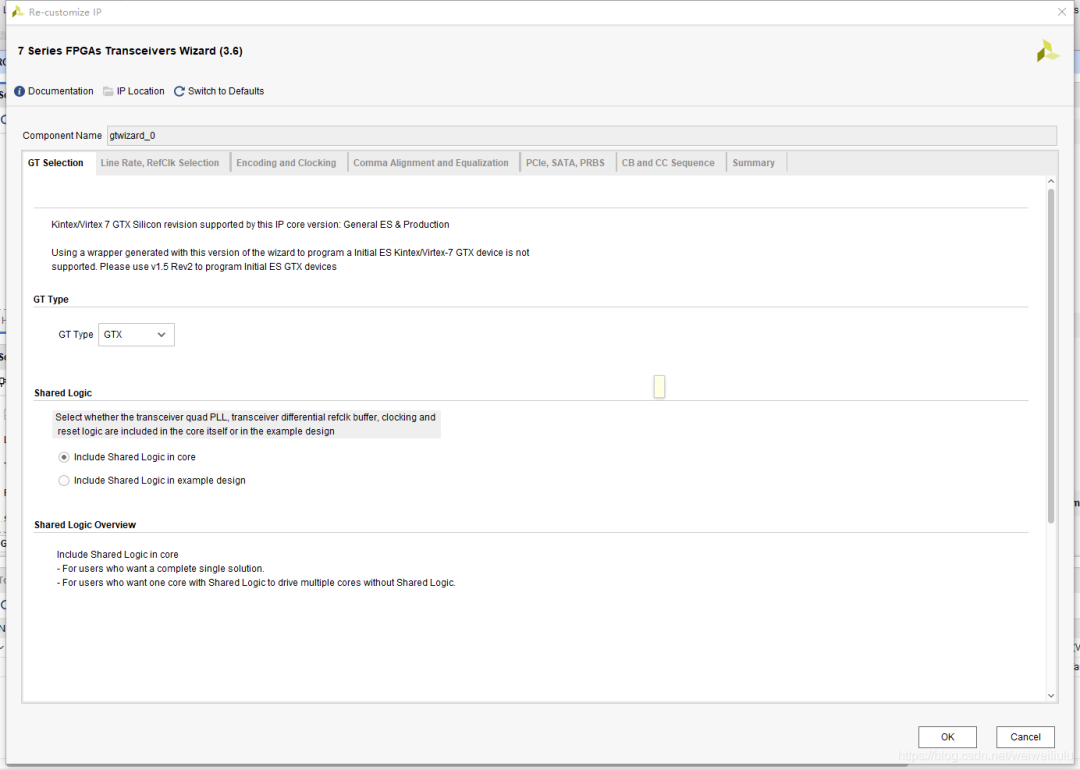Click the scroll up arrow of the panel
Image resolution: width=1080 pixels, height=770 pixels.
[x=1051, y=181]
